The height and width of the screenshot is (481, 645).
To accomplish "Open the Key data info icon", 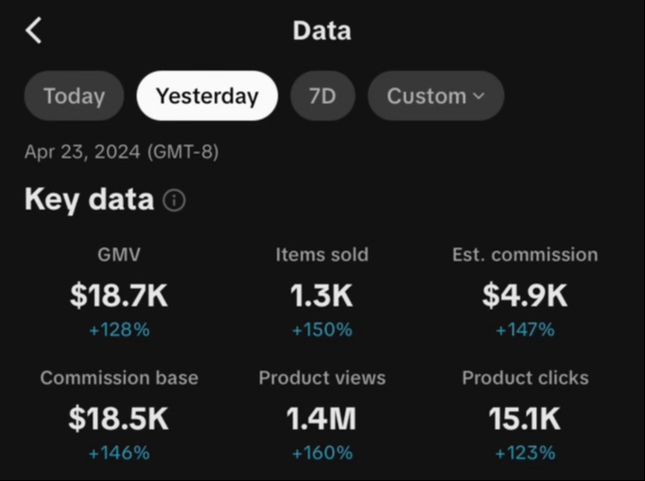I will click(174, 201).
